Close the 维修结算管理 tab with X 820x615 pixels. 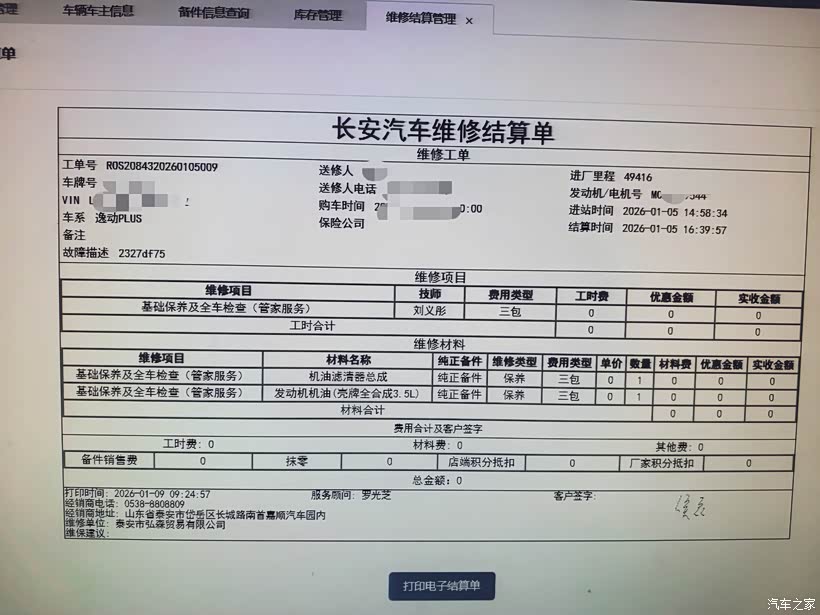pyautogui.click(x=469, y=21)
